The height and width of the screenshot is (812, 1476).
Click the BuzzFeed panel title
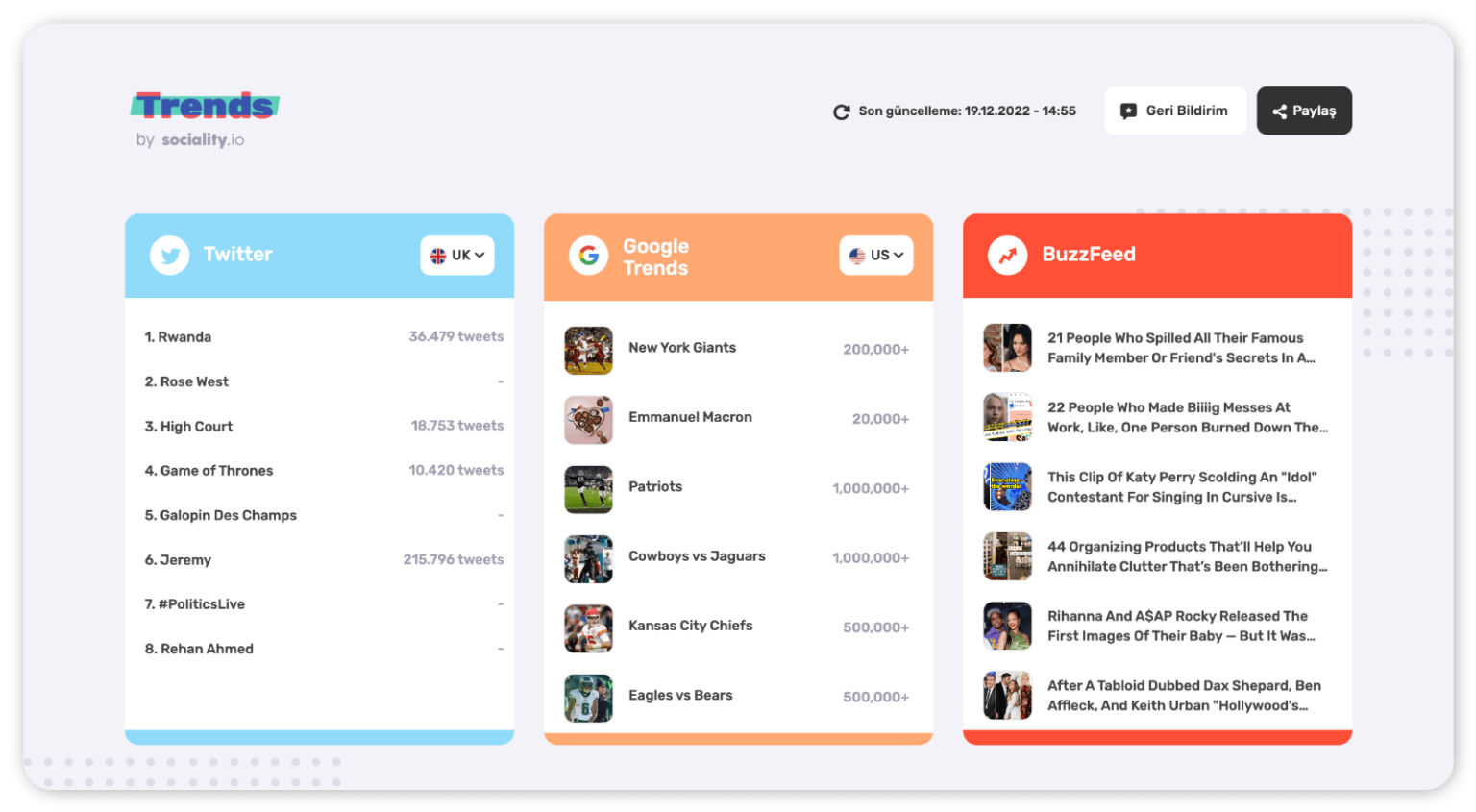point(1089,255)
